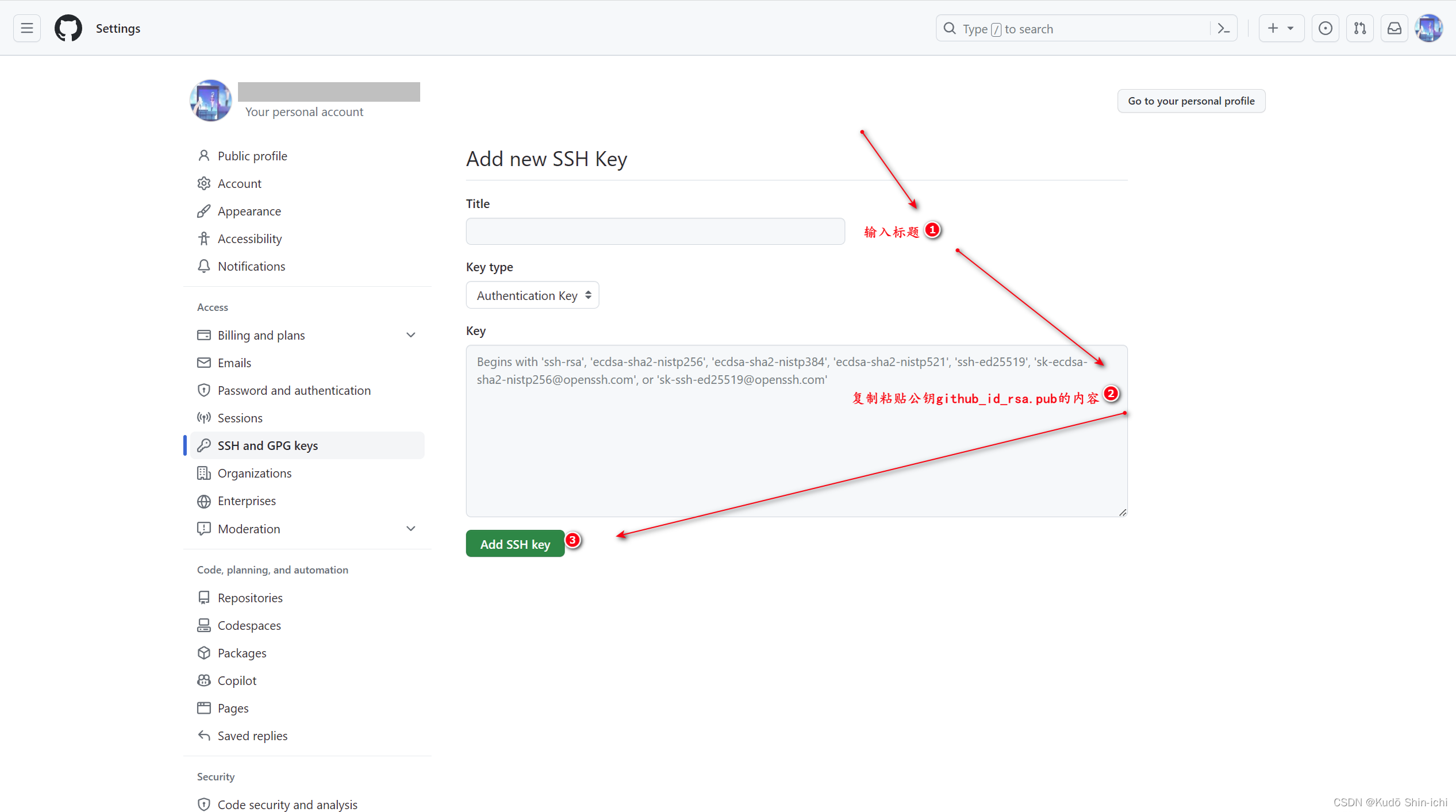The image size is (1456, 812).
Task: Click inside the Title input field
Action: tap(654, 231)
